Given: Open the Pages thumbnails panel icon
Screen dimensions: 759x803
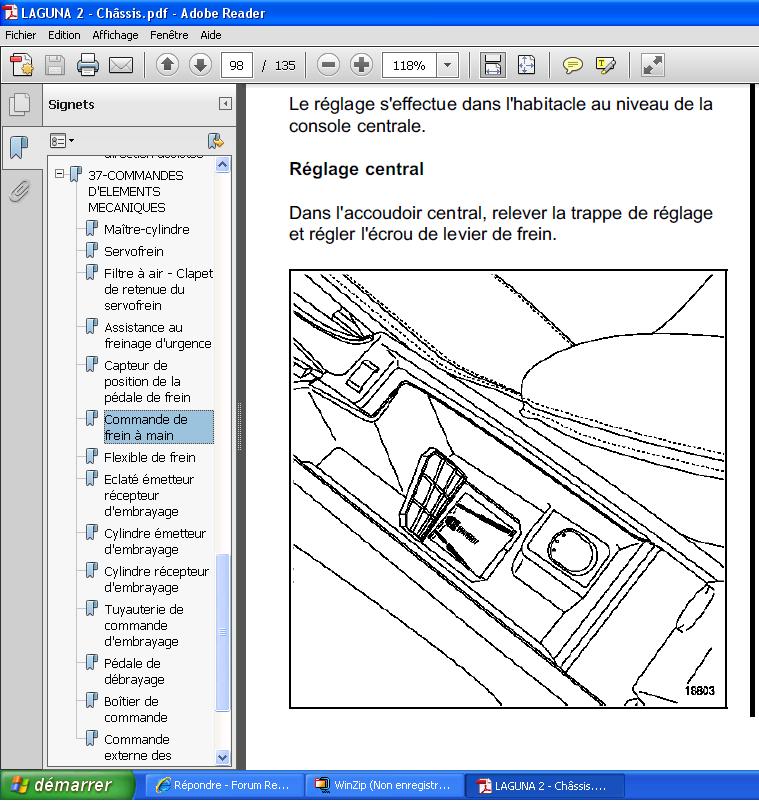Looking at the screenshot, I should [x=19, y=104].
